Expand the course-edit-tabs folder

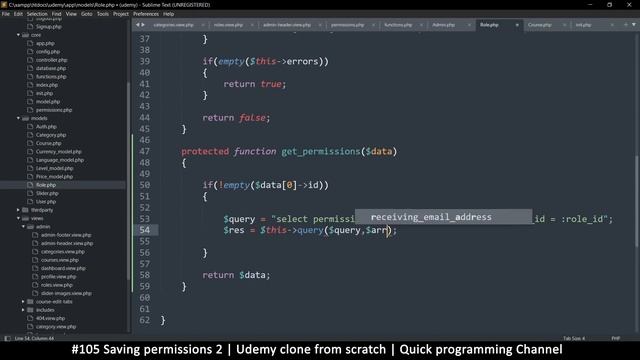[23, 302]
